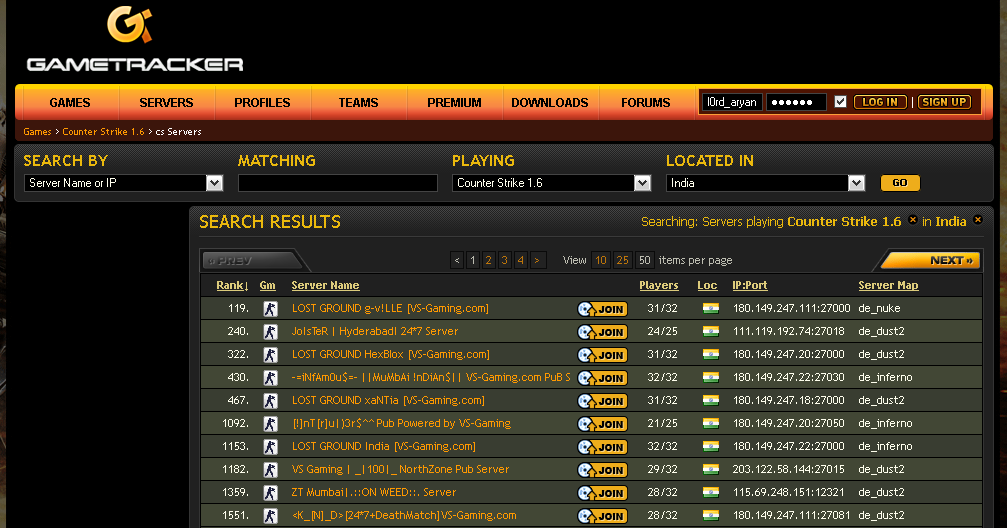
Task: Click India flag in JolsTeR Hyderabad row
Action: pyautogui.click(x=710, y=331)
